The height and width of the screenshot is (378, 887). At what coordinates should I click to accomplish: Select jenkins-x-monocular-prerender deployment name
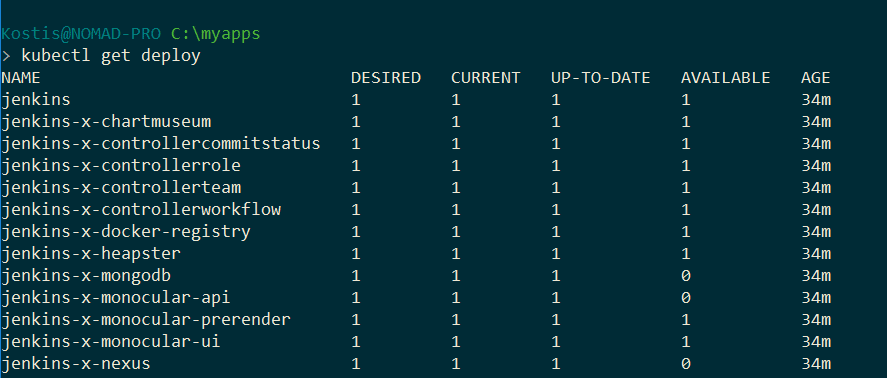(x=146, y=320)
